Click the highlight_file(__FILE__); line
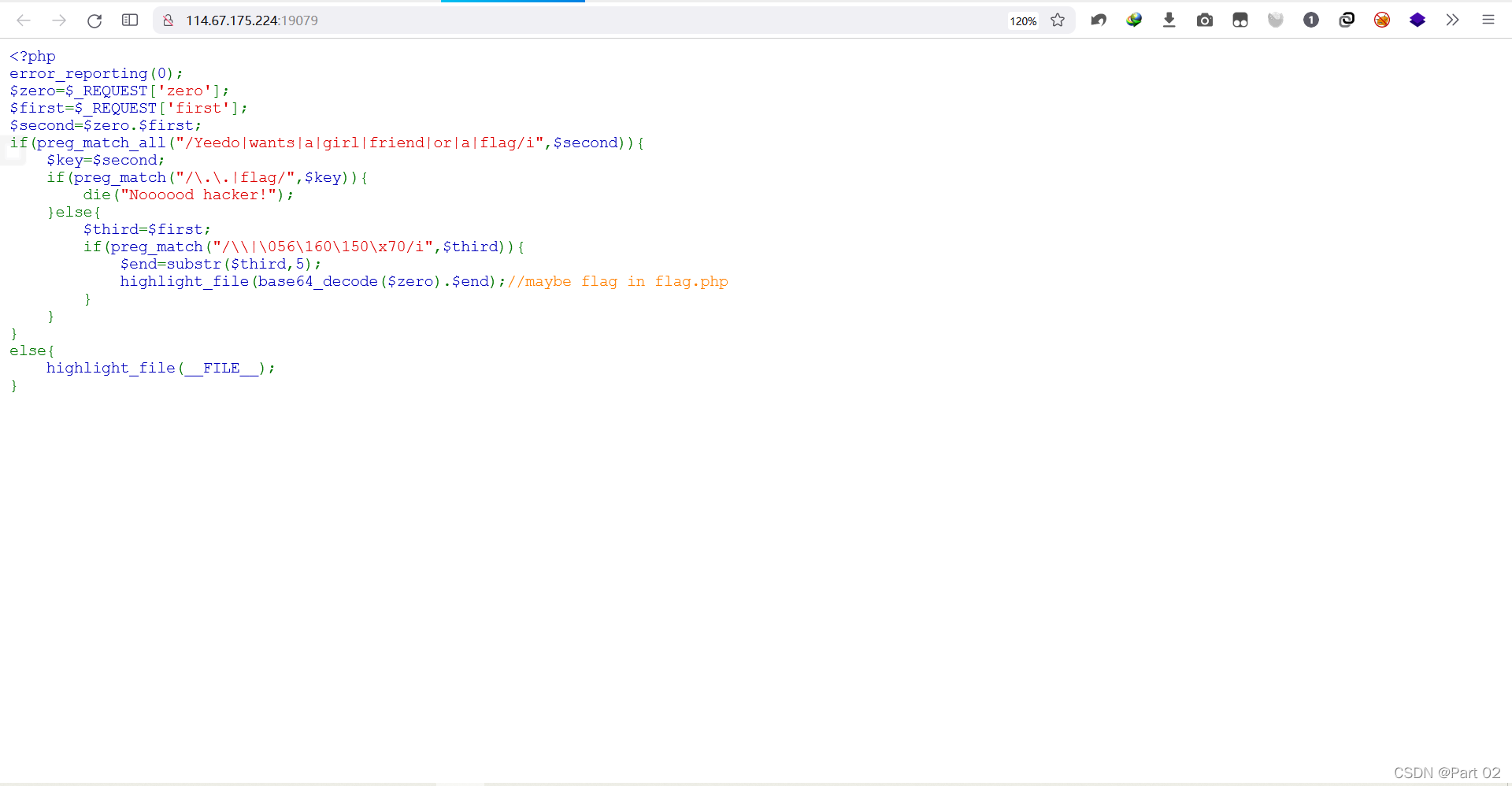The width and height of the screenshot is (1512, 786). (161, 368)
